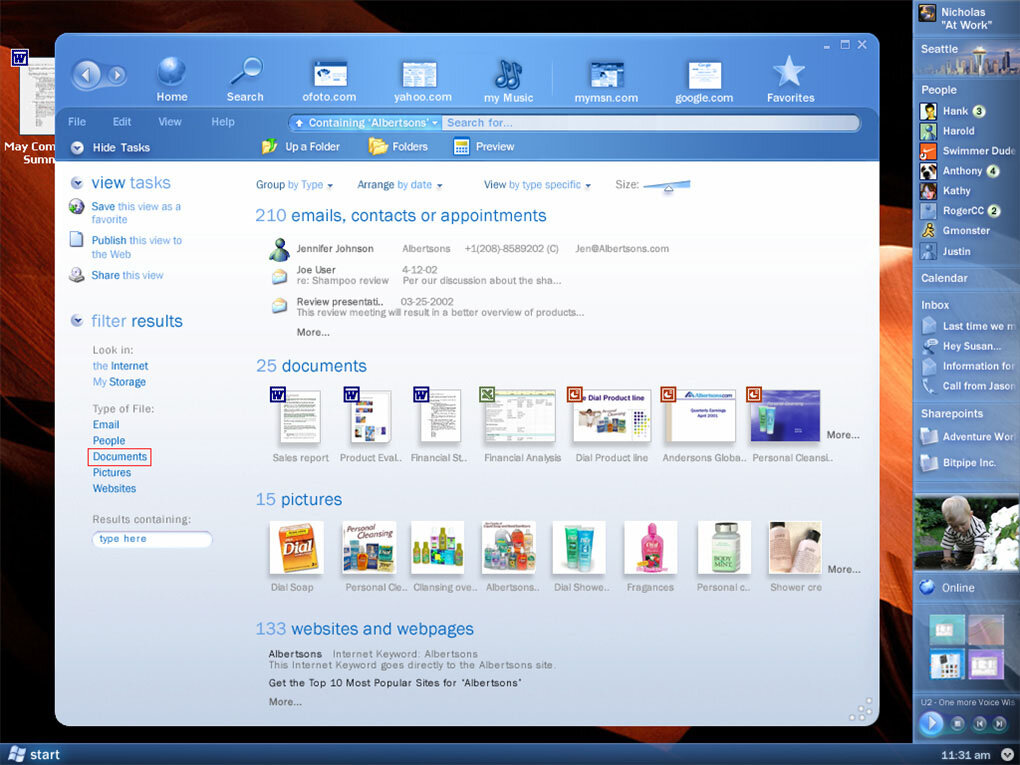1020x765 pixels.
Task: Skip to next track in music player
Action: [999, 723]
